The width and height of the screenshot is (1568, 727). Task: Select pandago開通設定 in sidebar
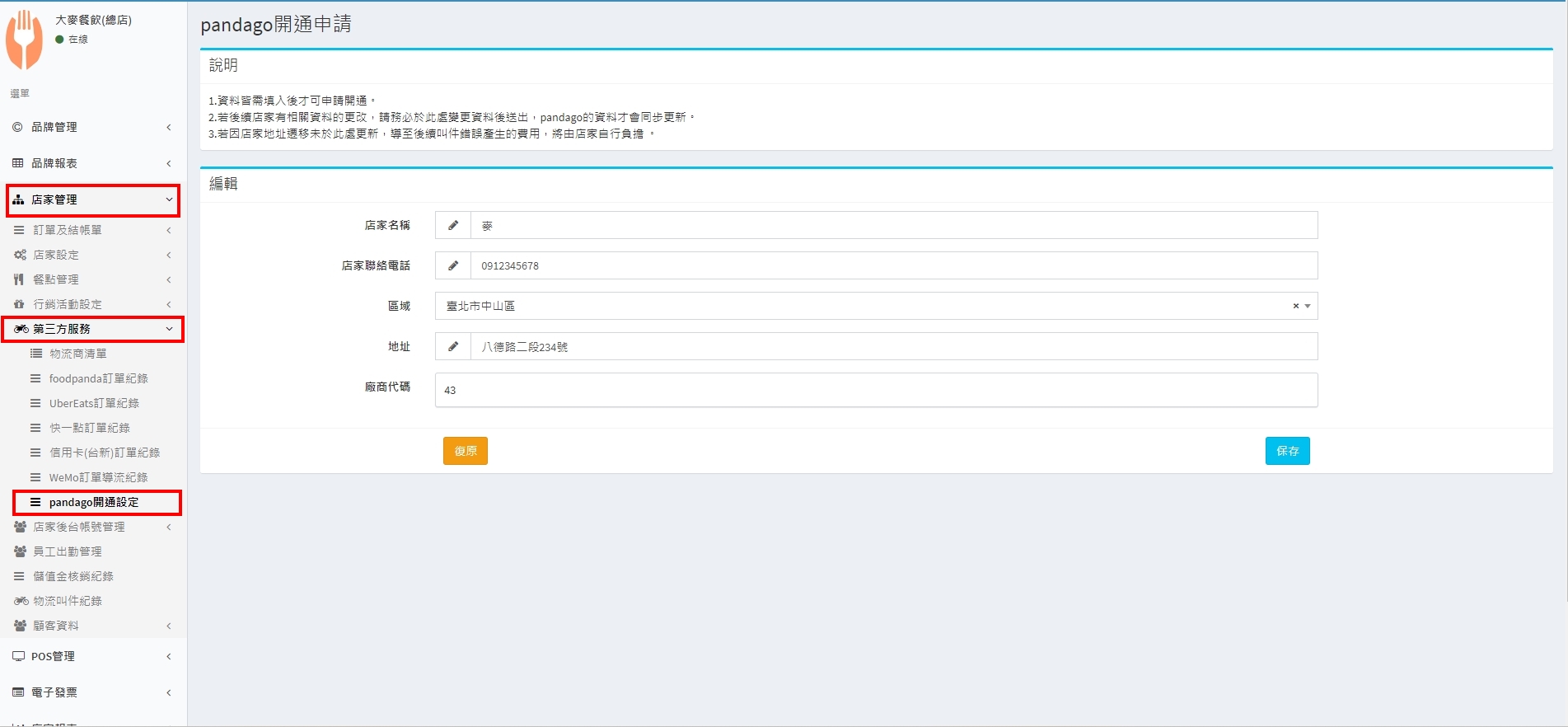pyautogui.click(x=94, y=502)
